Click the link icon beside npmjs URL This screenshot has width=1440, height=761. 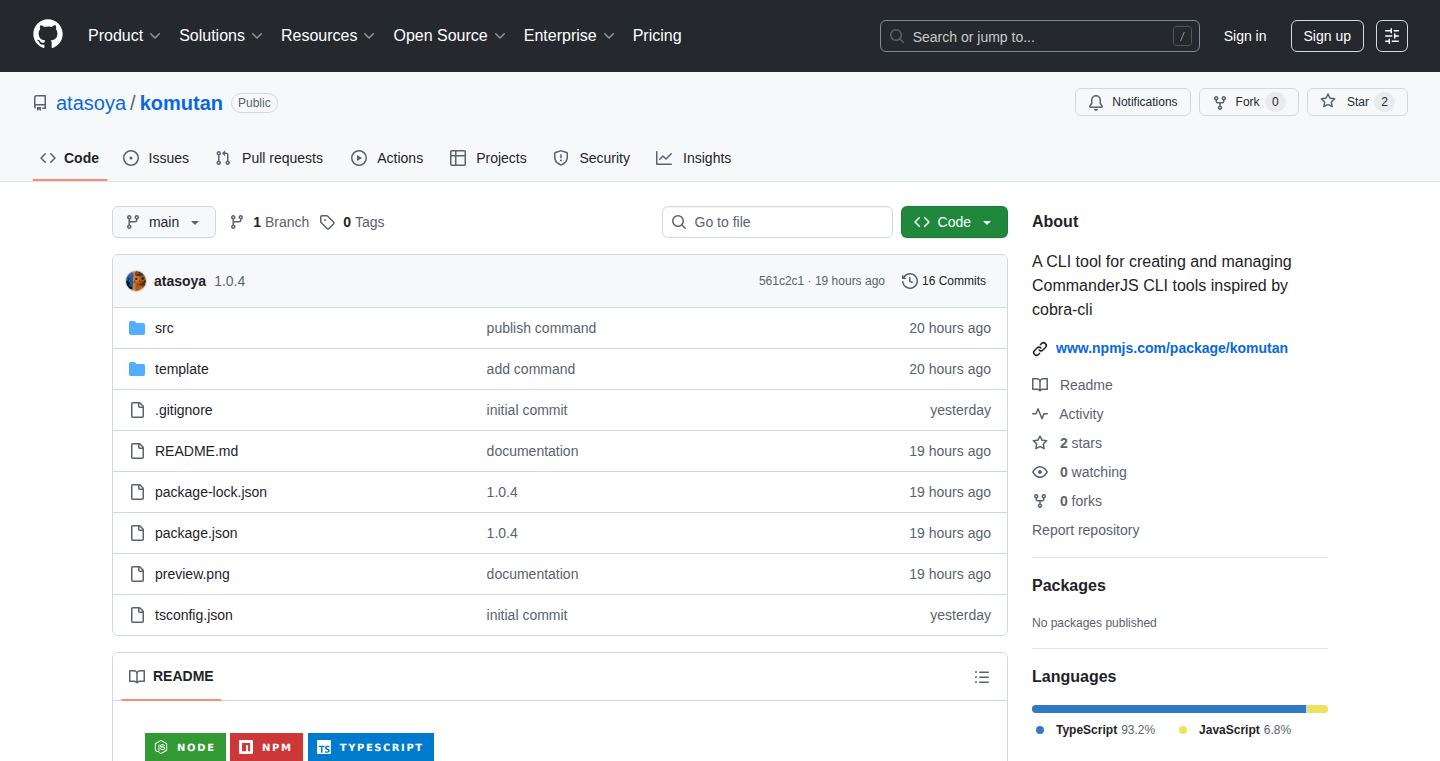pyautogui.click(x=1040, y=349)
